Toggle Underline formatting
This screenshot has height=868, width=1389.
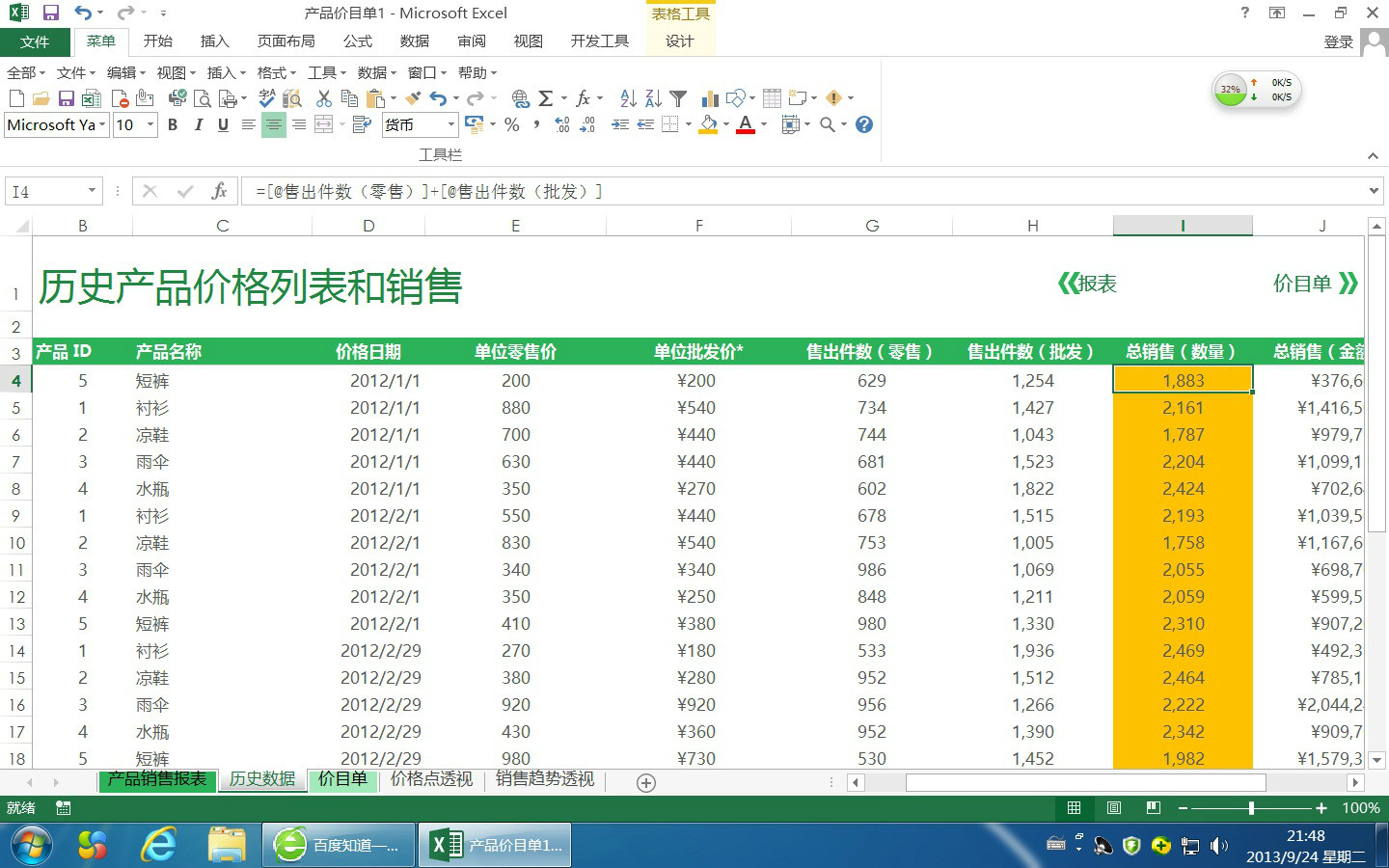pos(223,124)
